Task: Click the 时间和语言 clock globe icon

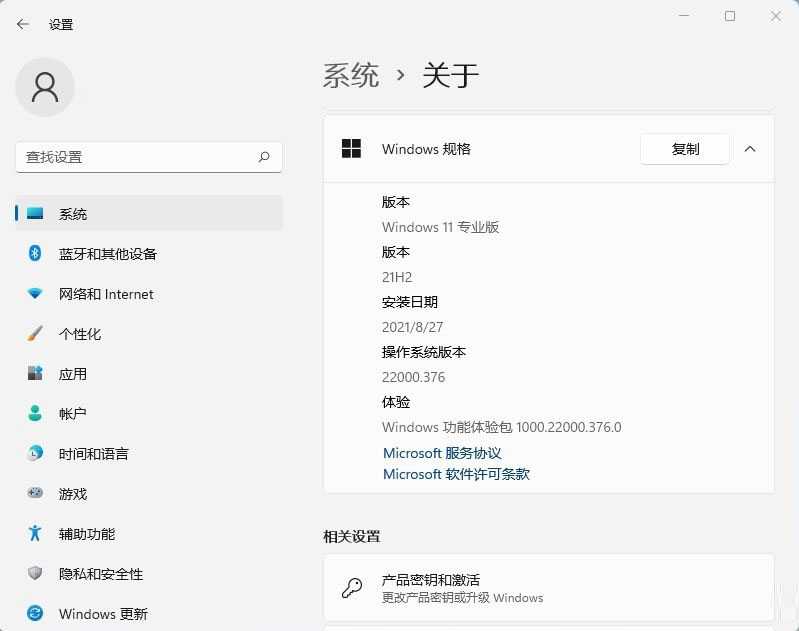Action: 35,454
